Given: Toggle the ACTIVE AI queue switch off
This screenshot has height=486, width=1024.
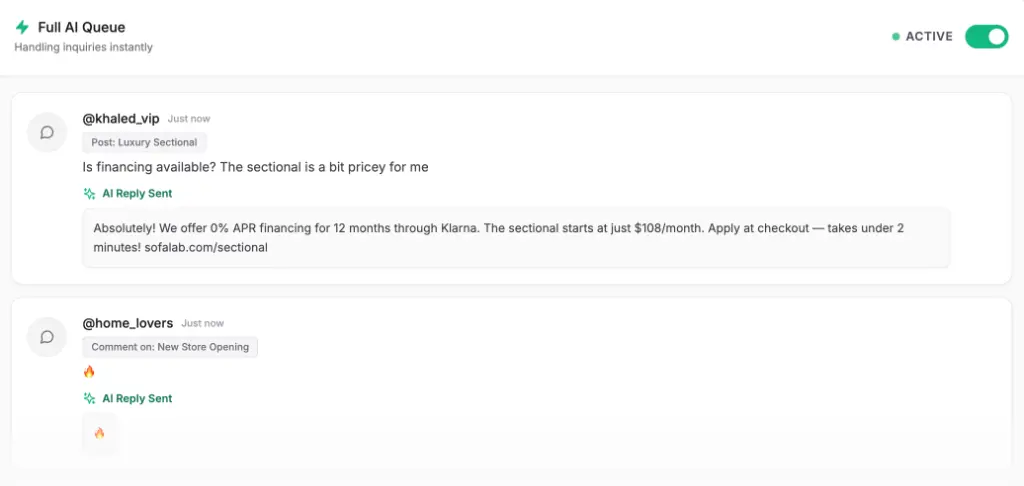Looking at the screenshot, I should point(986,37).
